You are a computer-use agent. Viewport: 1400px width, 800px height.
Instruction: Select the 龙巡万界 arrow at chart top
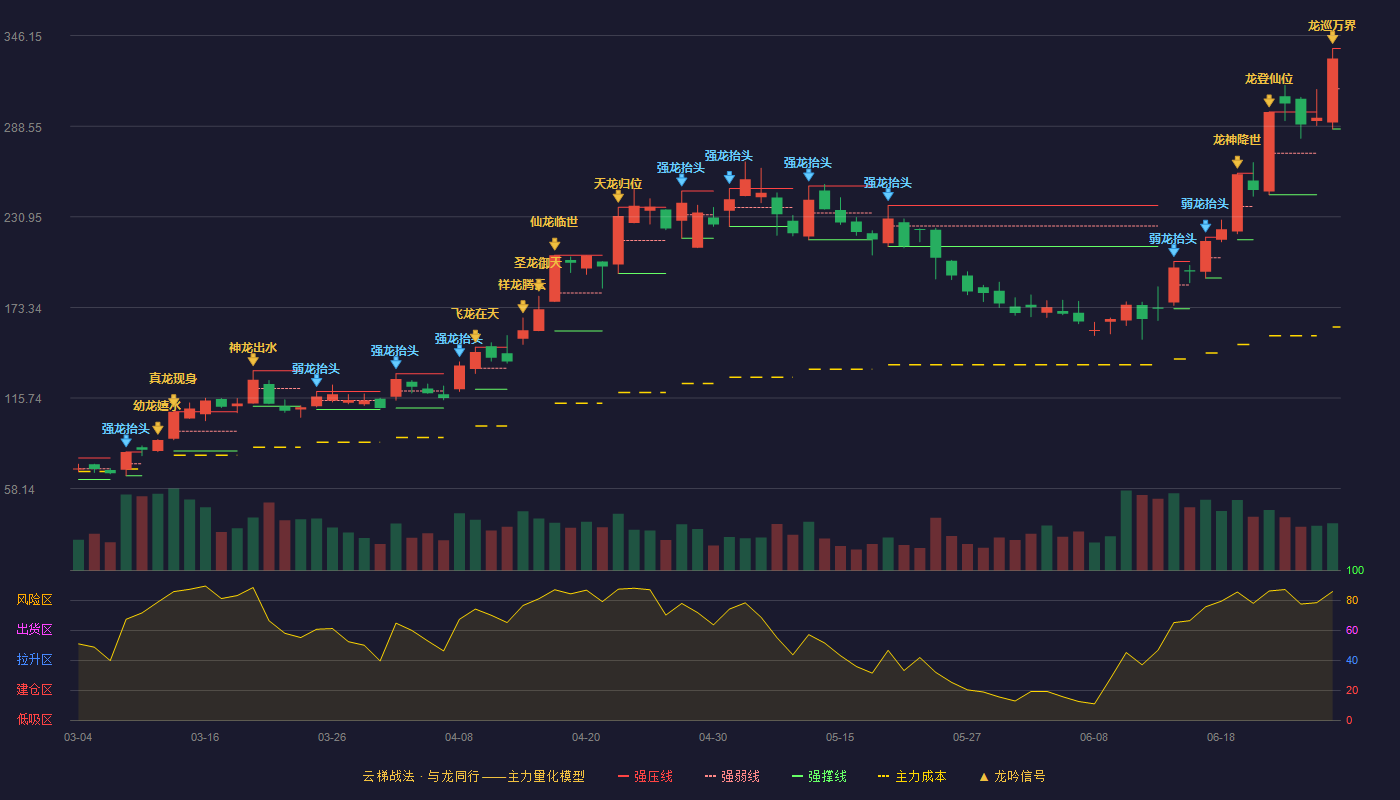tap(1332, 38)
